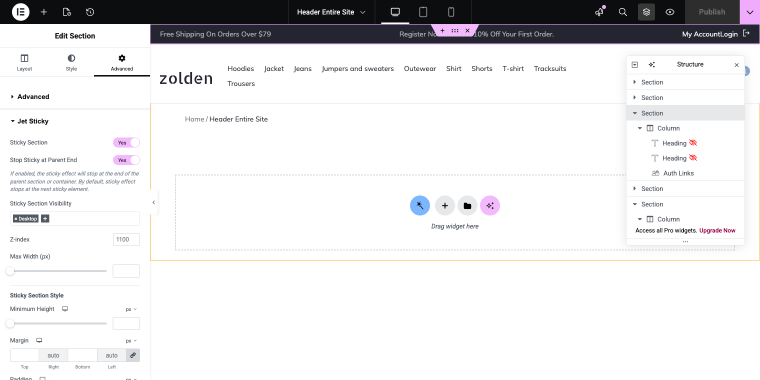Toggle visibility of the first Heading in Structure
The height and width of the screenshot is (380, 760).
tap(693, 143)
